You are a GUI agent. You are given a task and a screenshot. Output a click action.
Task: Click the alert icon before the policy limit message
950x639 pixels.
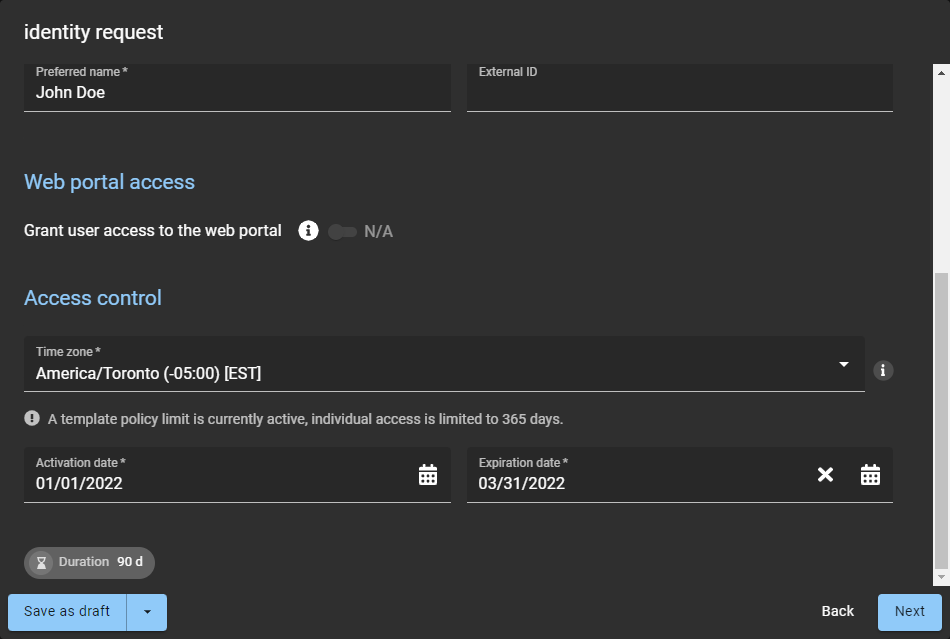(33, 419)
